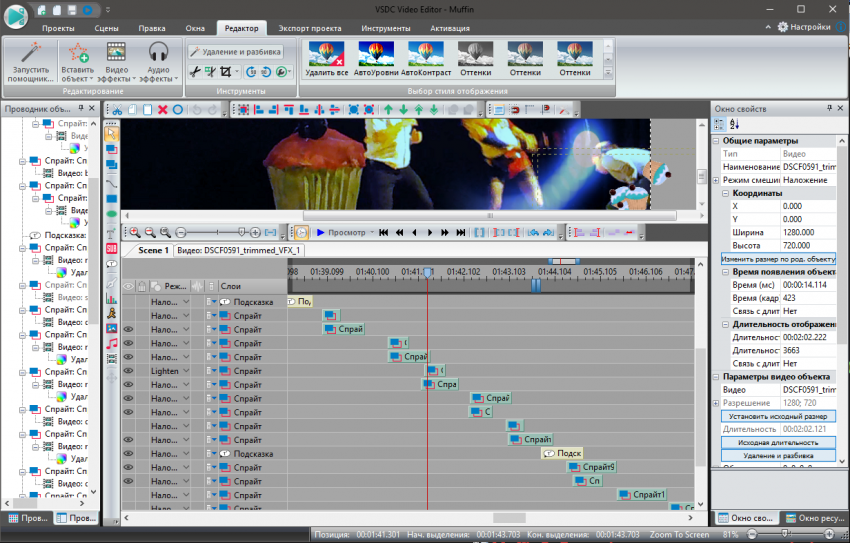Toggle eye icon on third layer row Спрайт
Viewport: 850px width, 543px height.
pyautogui.click(x=128, y=329)
